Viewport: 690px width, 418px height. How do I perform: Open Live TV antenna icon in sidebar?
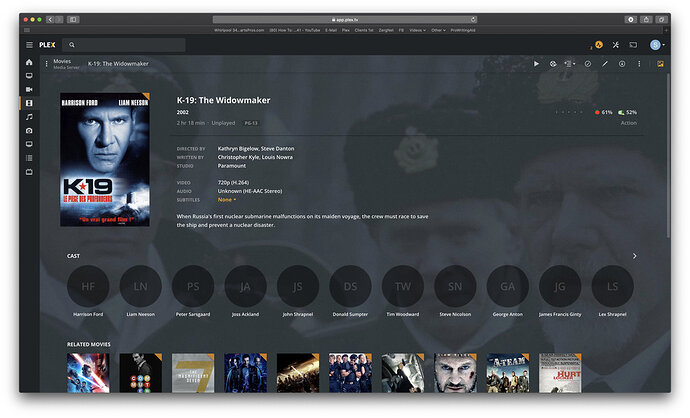(29, 172)
